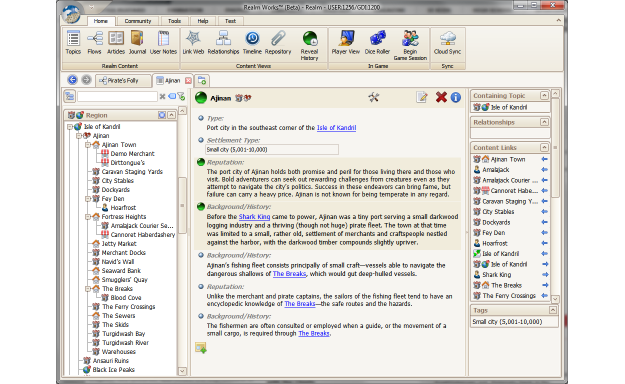Begin Game Session
Viewport: 625px width, 384px height.
coord(410,45)
